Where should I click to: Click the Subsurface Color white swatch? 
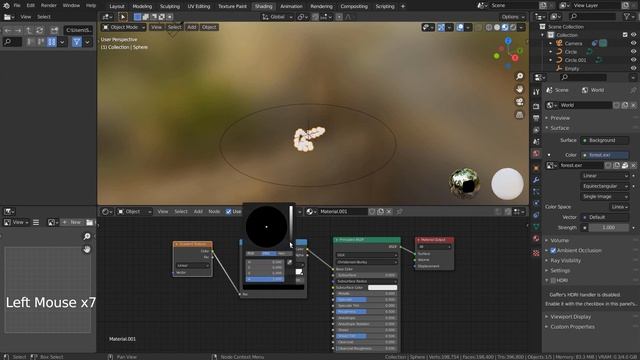coord(382,287)
